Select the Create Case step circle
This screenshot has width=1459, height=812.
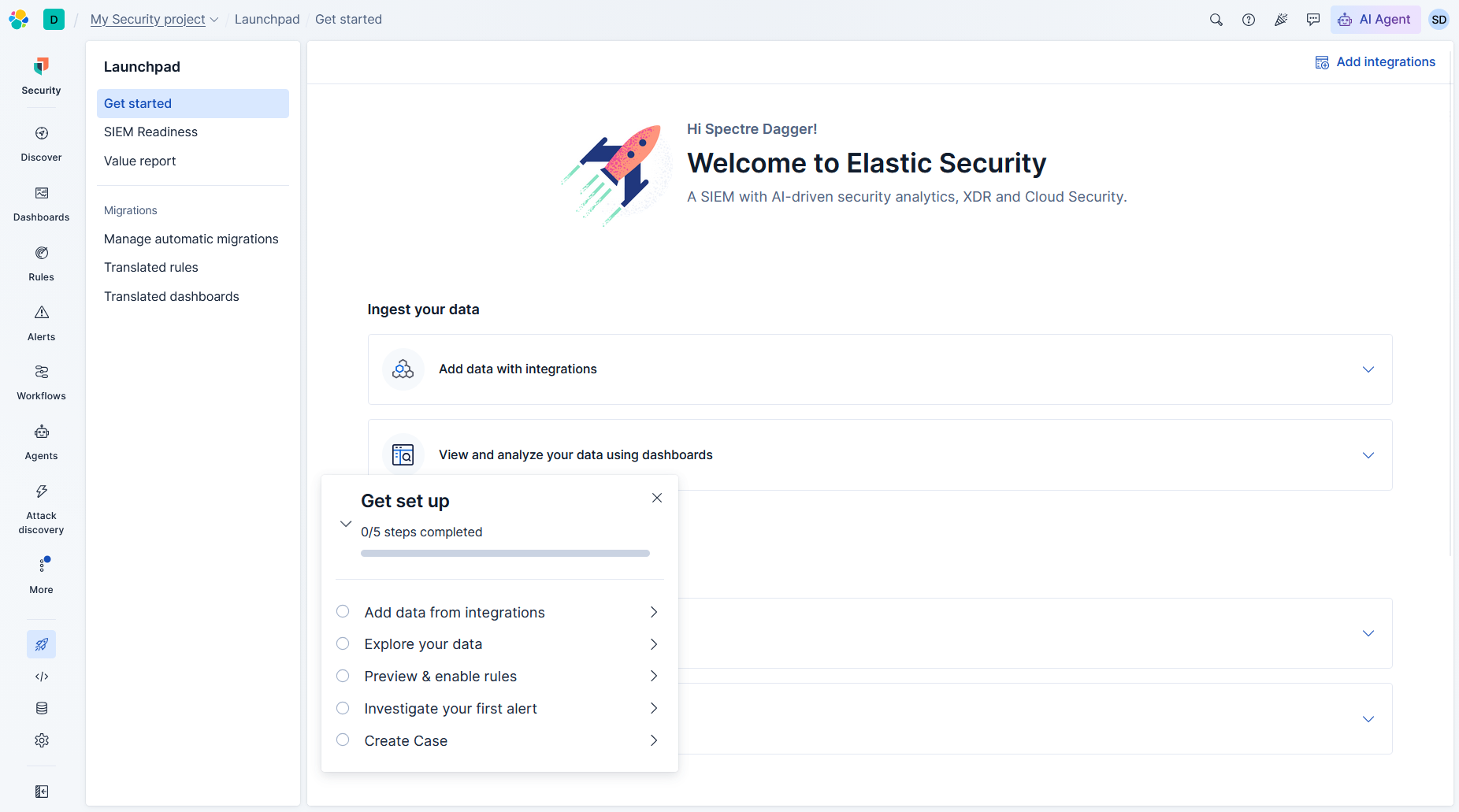[x=343, y=740]
